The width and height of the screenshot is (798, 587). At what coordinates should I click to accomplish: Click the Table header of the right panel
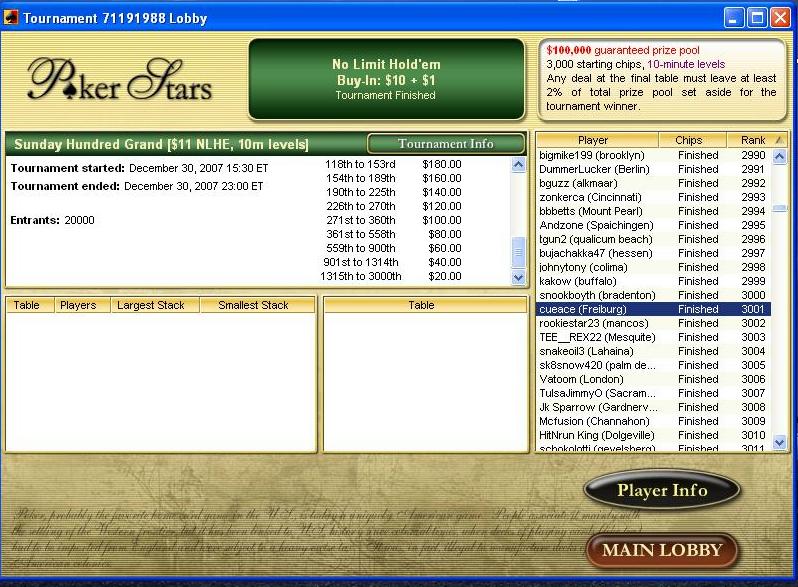[425, 305]
